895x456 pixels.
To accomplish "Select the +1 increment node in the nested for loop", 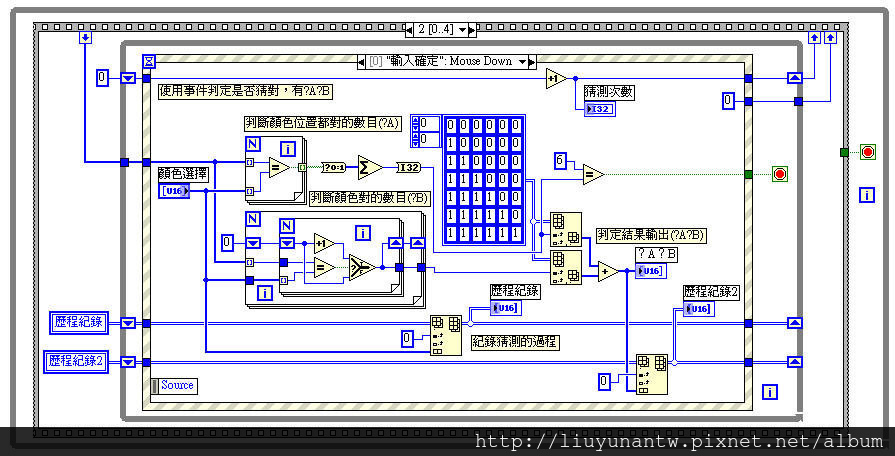I will point(324,244).
